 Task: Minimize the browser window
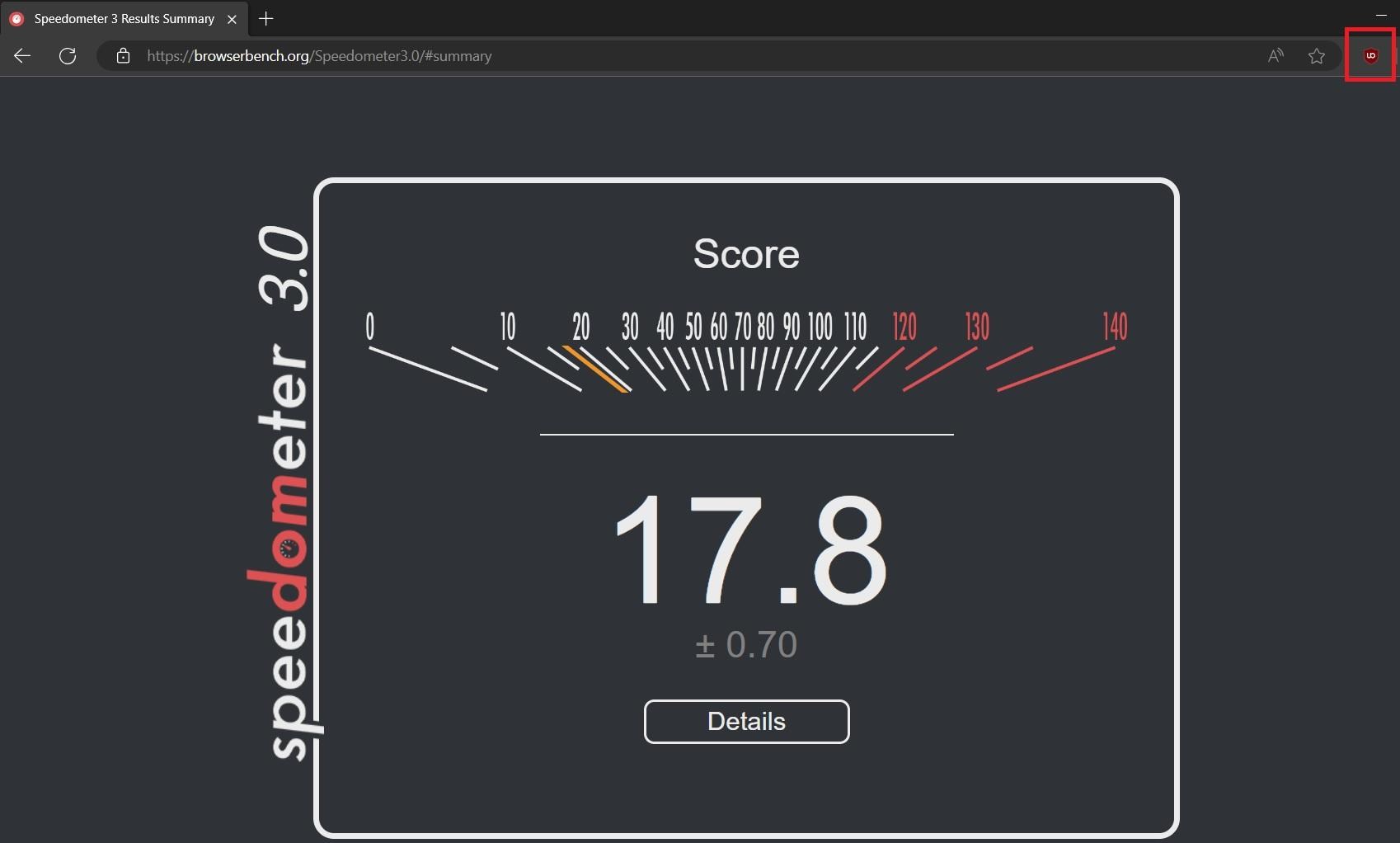[x=1381, y=15]
